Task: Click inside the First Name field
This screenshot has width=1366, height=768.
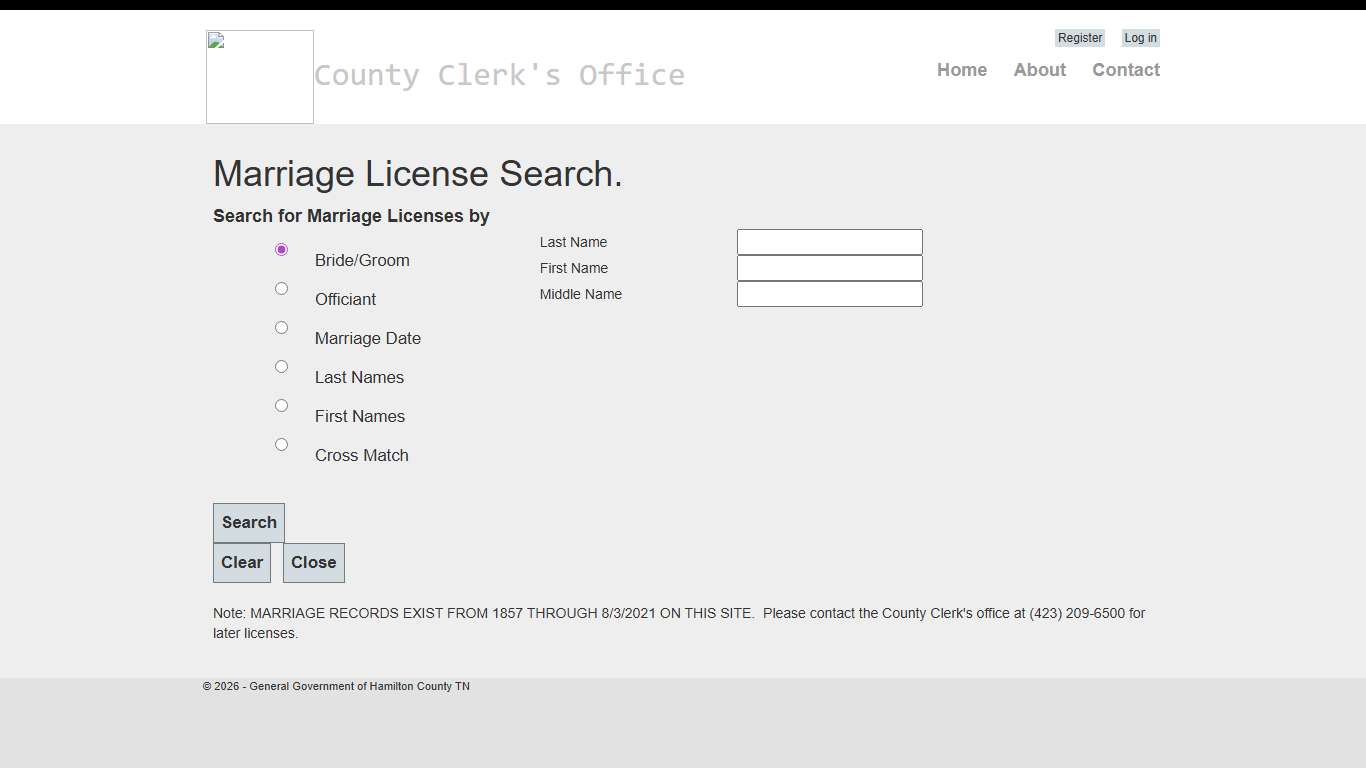Action: click(829, 268)
